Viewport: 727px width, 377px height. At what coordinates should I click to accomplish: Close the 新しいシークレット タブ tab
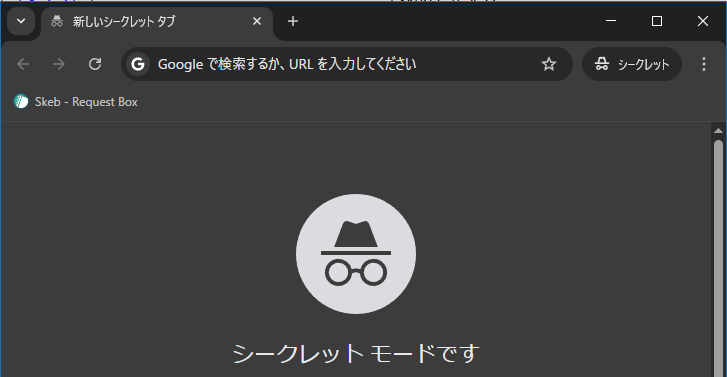point(257,21)
